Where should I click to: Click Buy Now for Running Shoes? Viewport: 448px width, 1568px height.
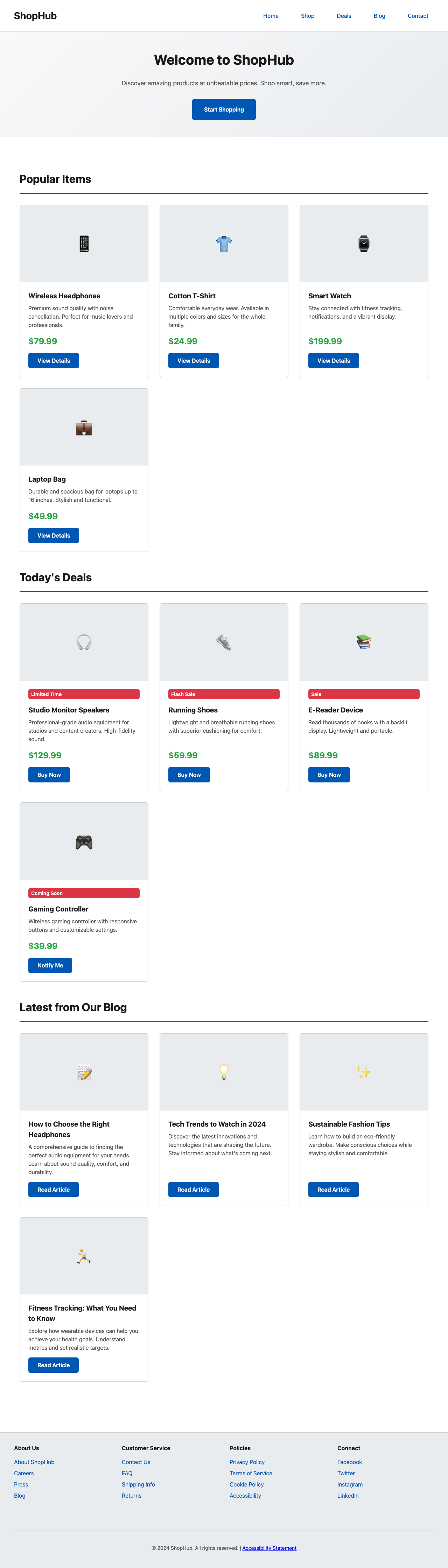point(189,774)
